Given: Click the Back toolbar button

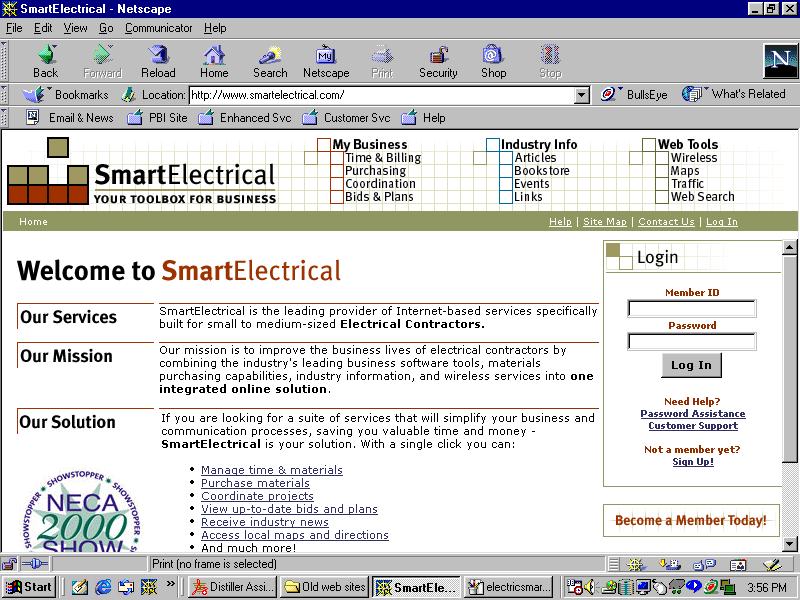Looking at the screenshot, I should tap(46, 61).
